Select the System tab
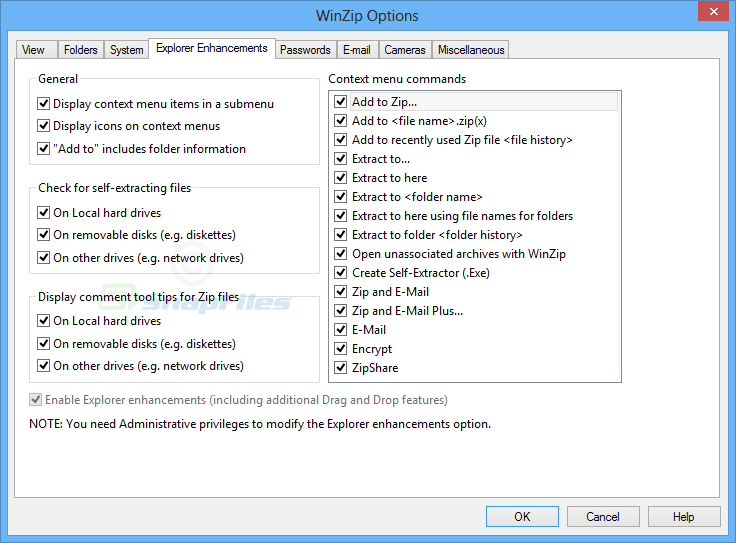The height and width of the screenshot is (543, 736). click(x=127, y=50)
